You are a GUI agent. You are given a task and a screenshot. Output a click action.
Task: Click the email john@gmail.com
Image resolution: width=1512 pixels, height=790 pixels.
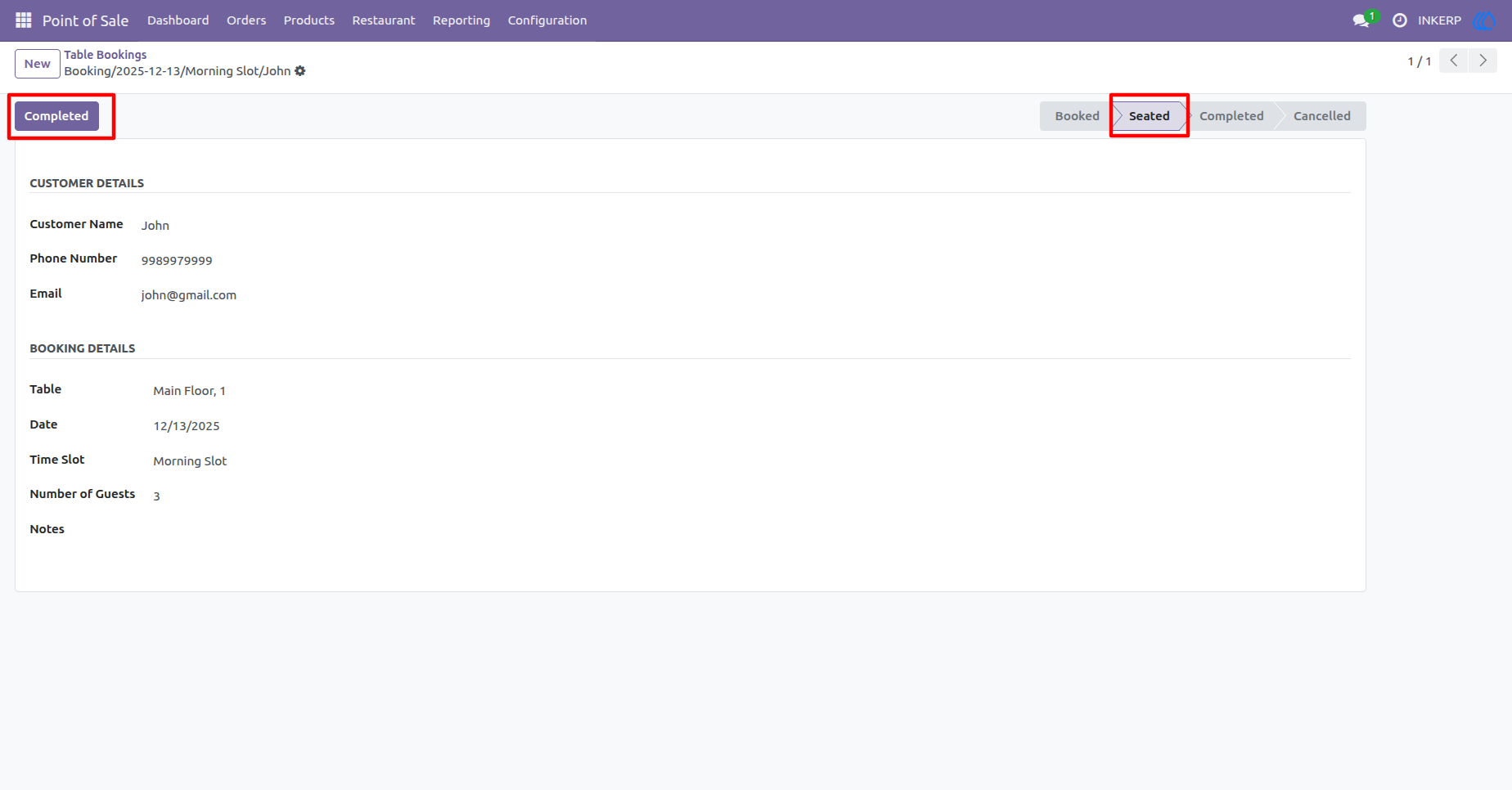189,295
